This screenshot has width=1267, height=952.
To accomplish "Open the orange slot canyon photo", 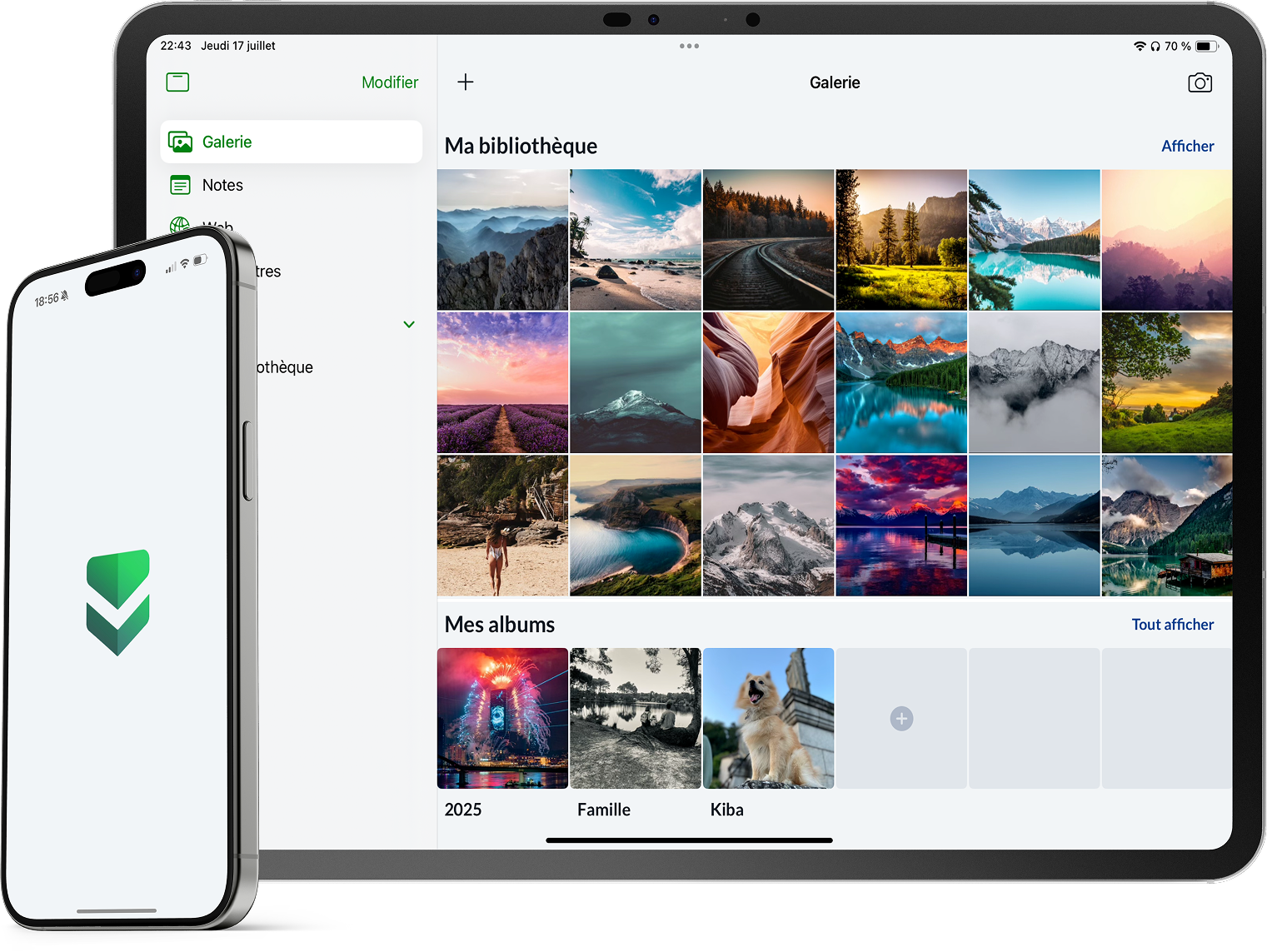I will pyautogui.click(x=769, y=383).
